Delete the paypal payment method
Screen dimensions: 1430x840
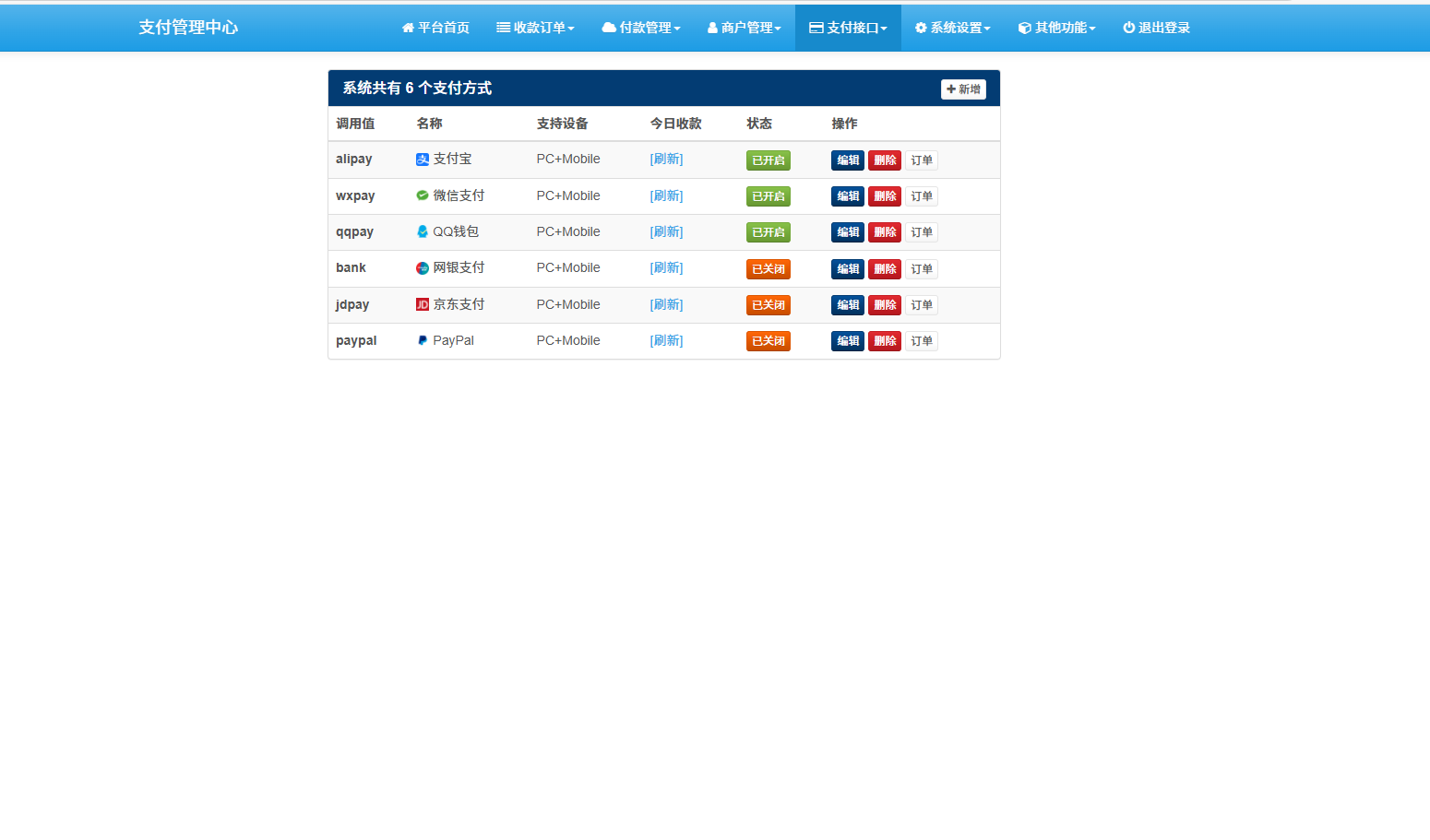[885, 341]
